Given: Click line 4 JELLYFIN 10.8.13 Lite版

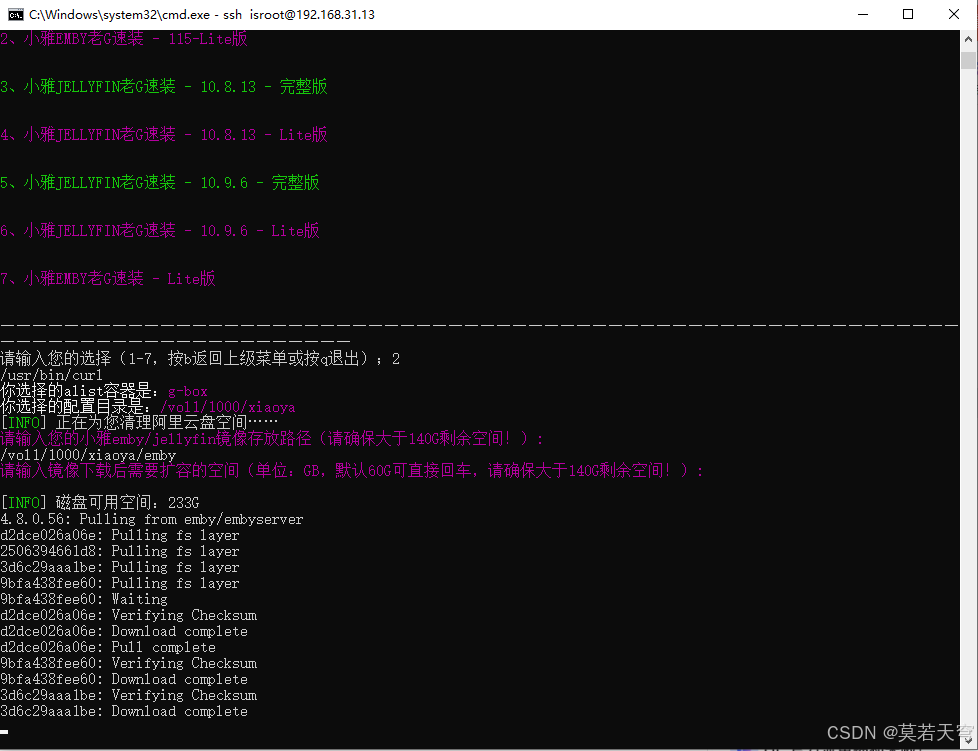Looking at the screenshot, I should [x=164, y=135].
